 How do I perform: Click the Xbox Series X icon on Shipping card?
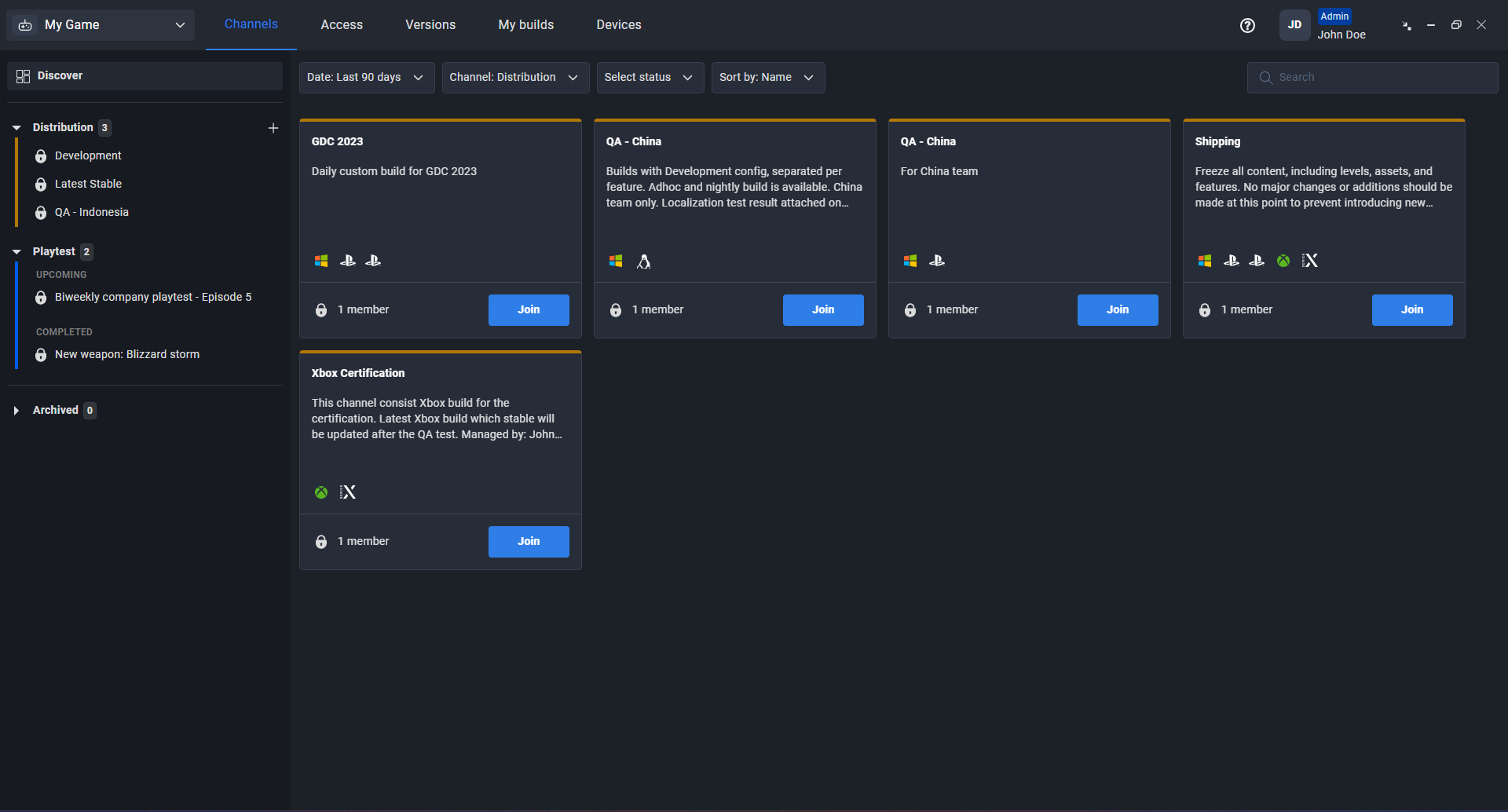click(x=1310, y=261)
